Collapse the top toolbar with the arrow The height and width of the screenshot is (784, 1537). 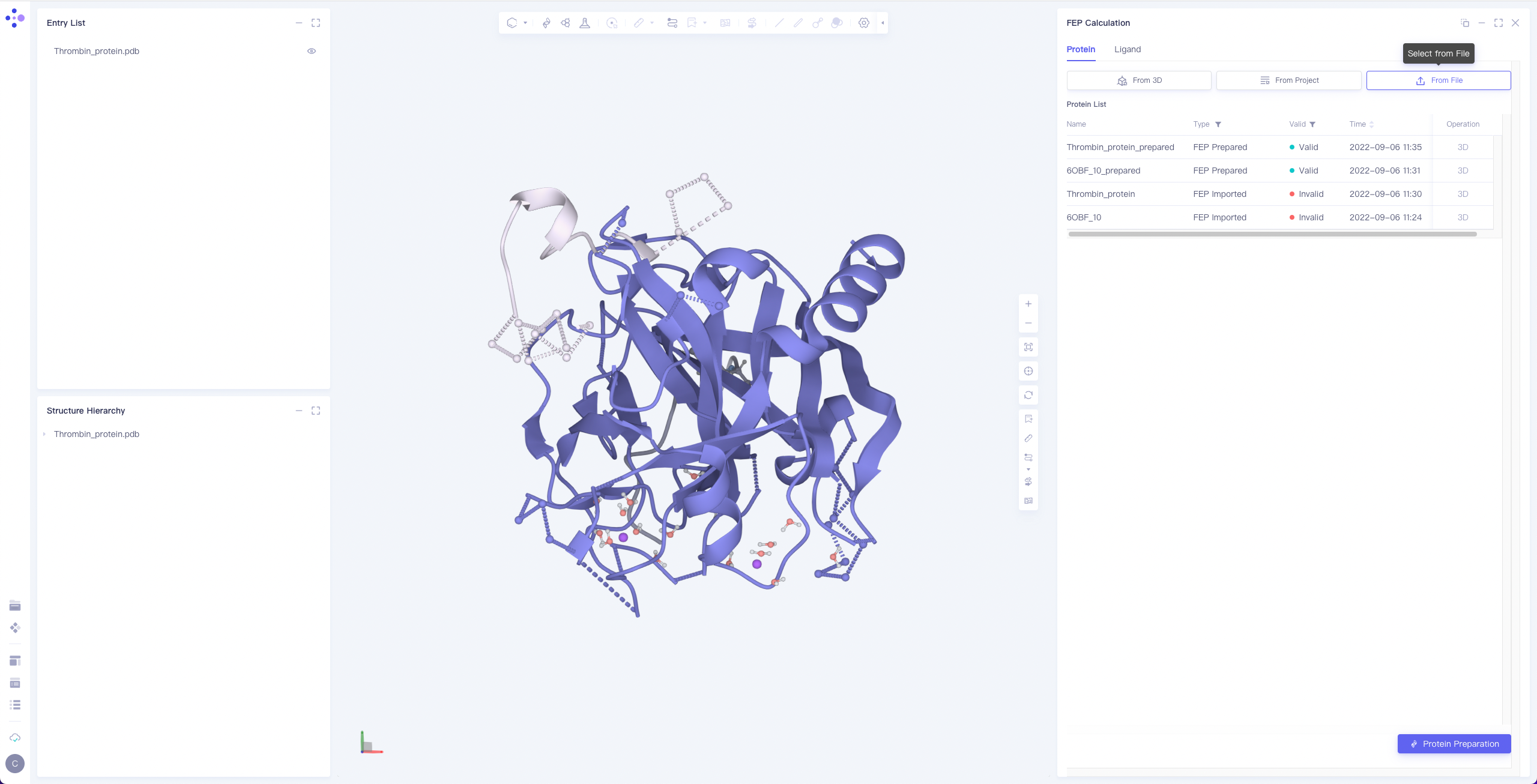tap(883, 23)
